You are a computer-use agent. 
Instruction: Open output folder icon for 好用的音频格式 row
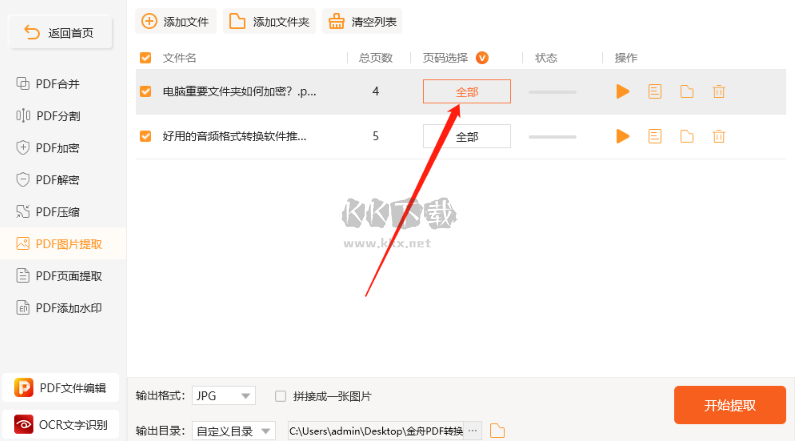(x=687, y=136)
